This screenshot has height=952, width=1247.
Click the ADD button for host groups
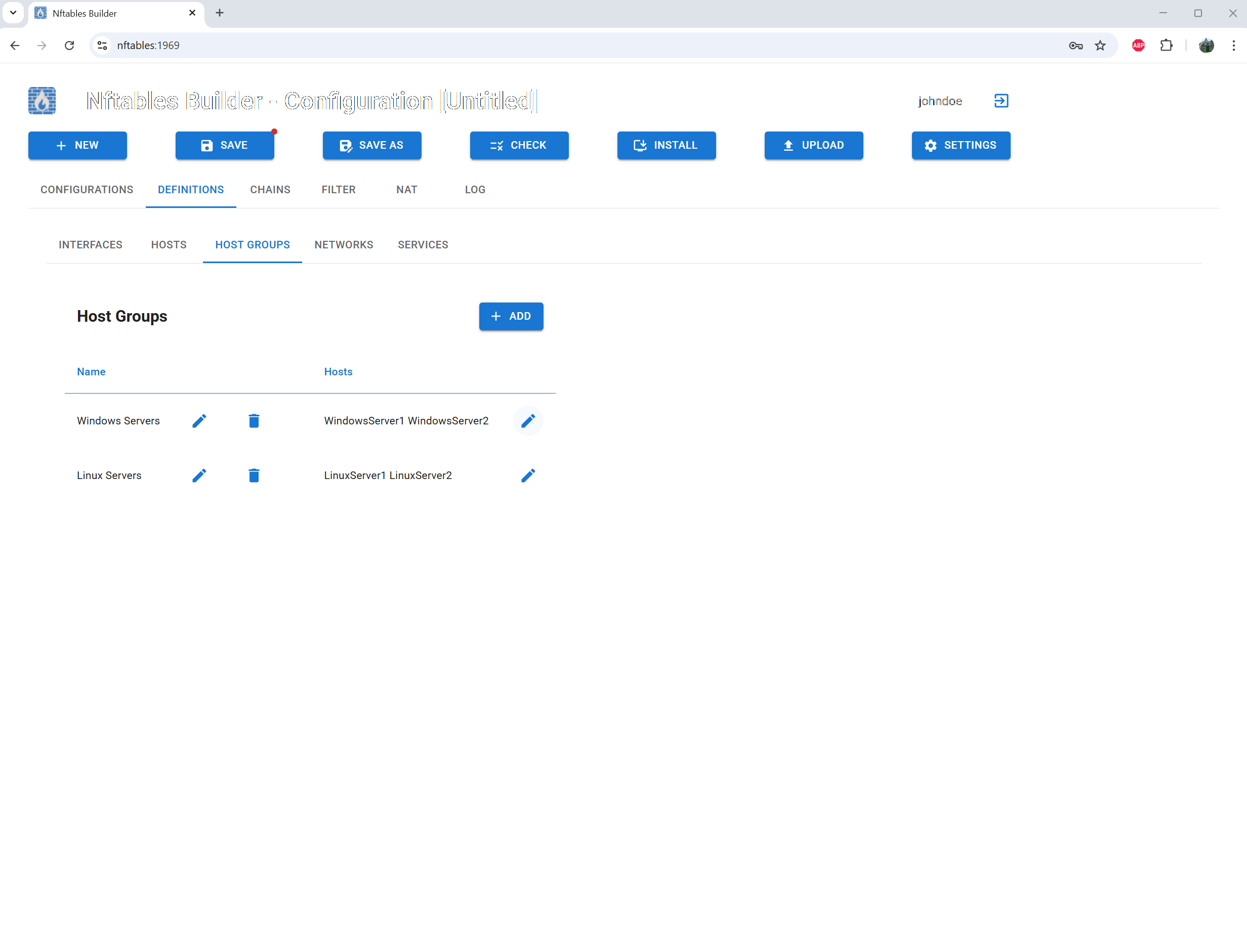point(511,316)
